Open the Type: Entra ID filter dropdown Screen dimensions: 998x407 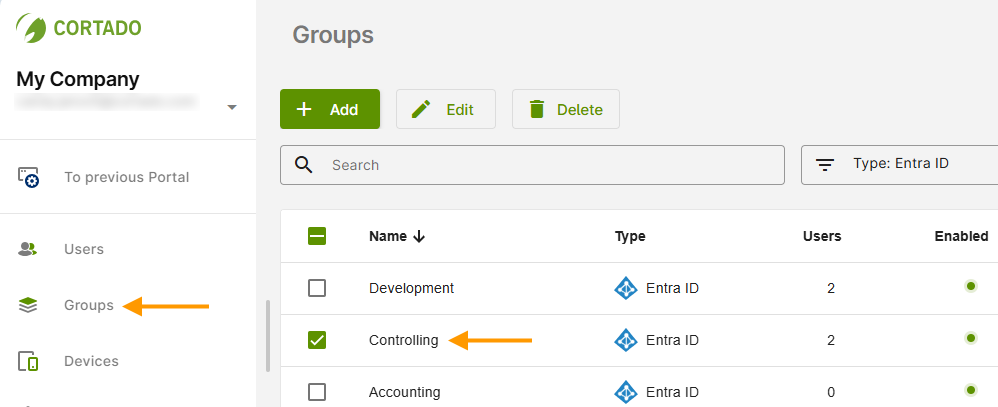coord(899,165)
